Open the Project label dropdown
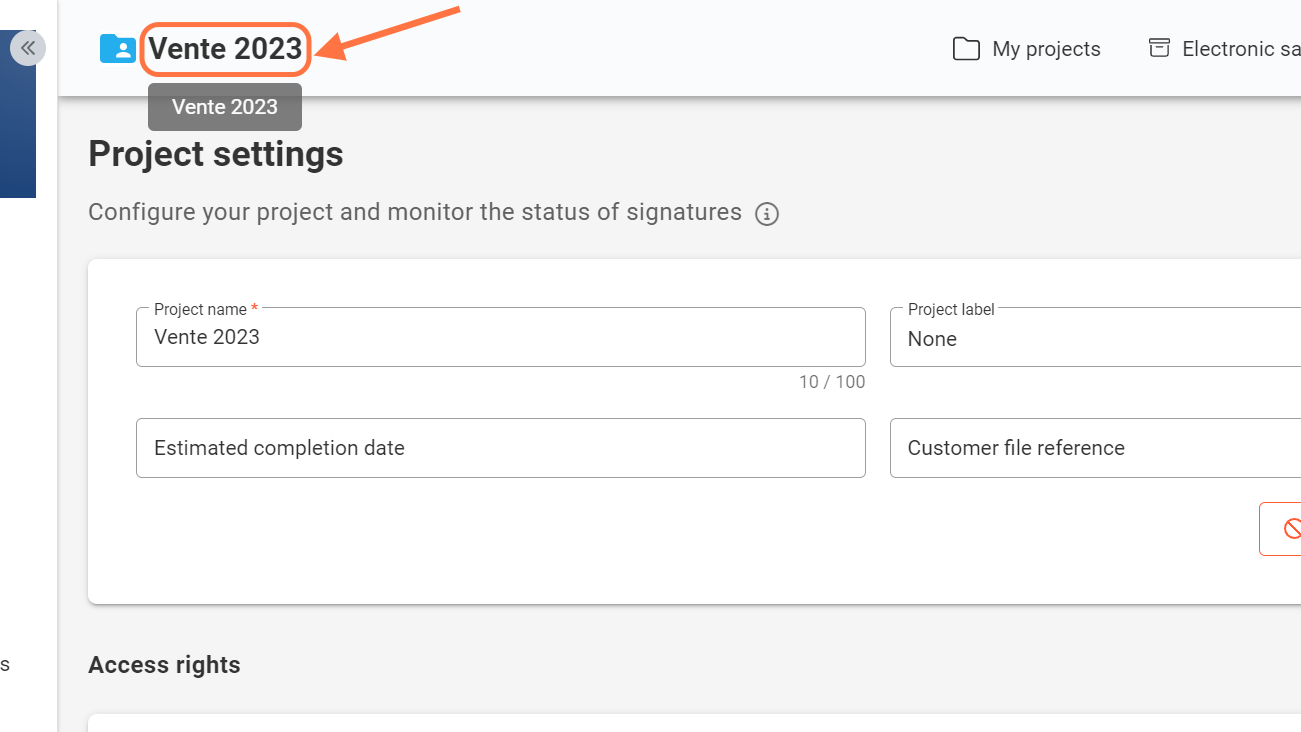The image size is (1301, 732). click(x=1095, y=338)
